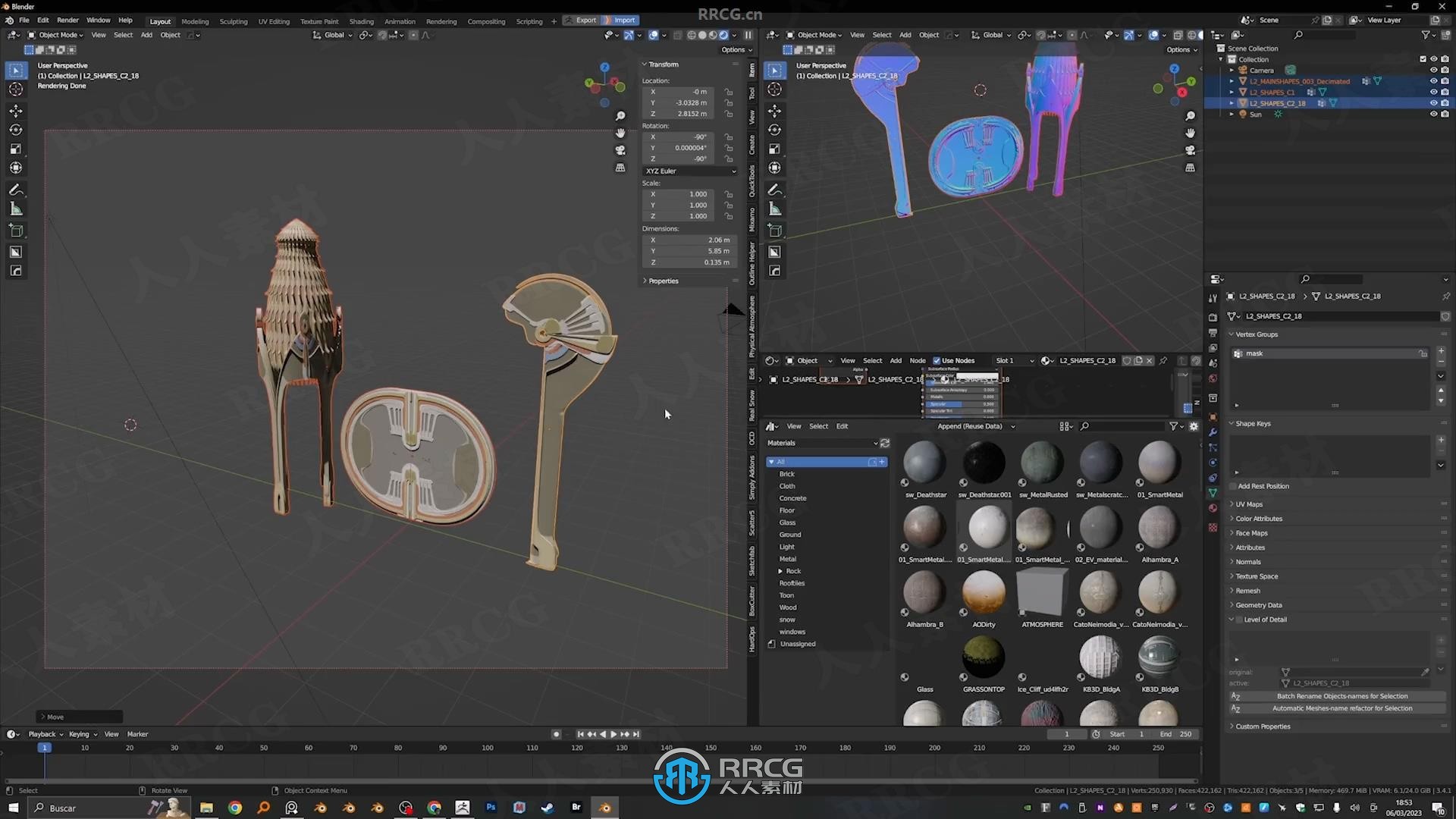
Task: Open the Modeling workspace tab
Action: click(x=195, y=21)
